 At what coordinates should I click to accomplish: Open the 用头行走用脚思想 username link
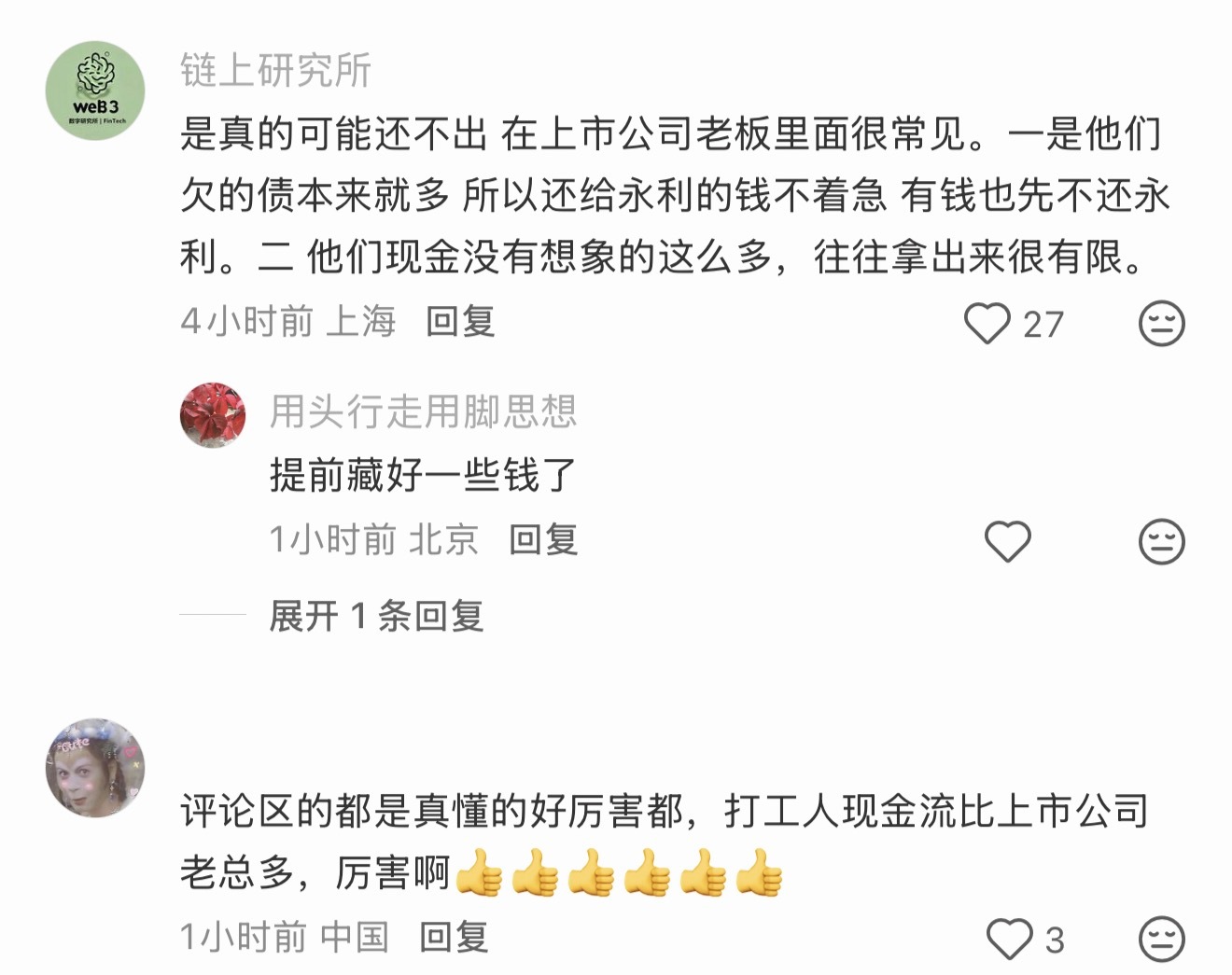click(x=423, y=411)
